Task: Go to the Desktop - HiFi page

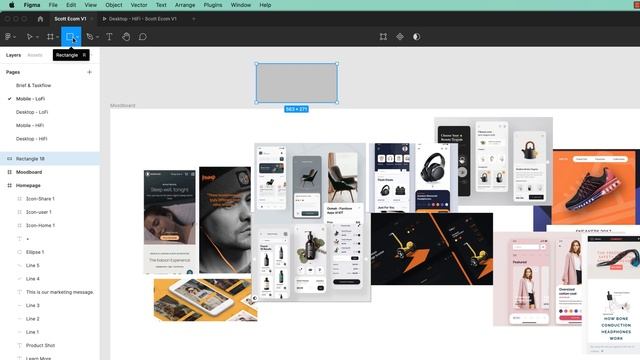Action: coord(31,139)
